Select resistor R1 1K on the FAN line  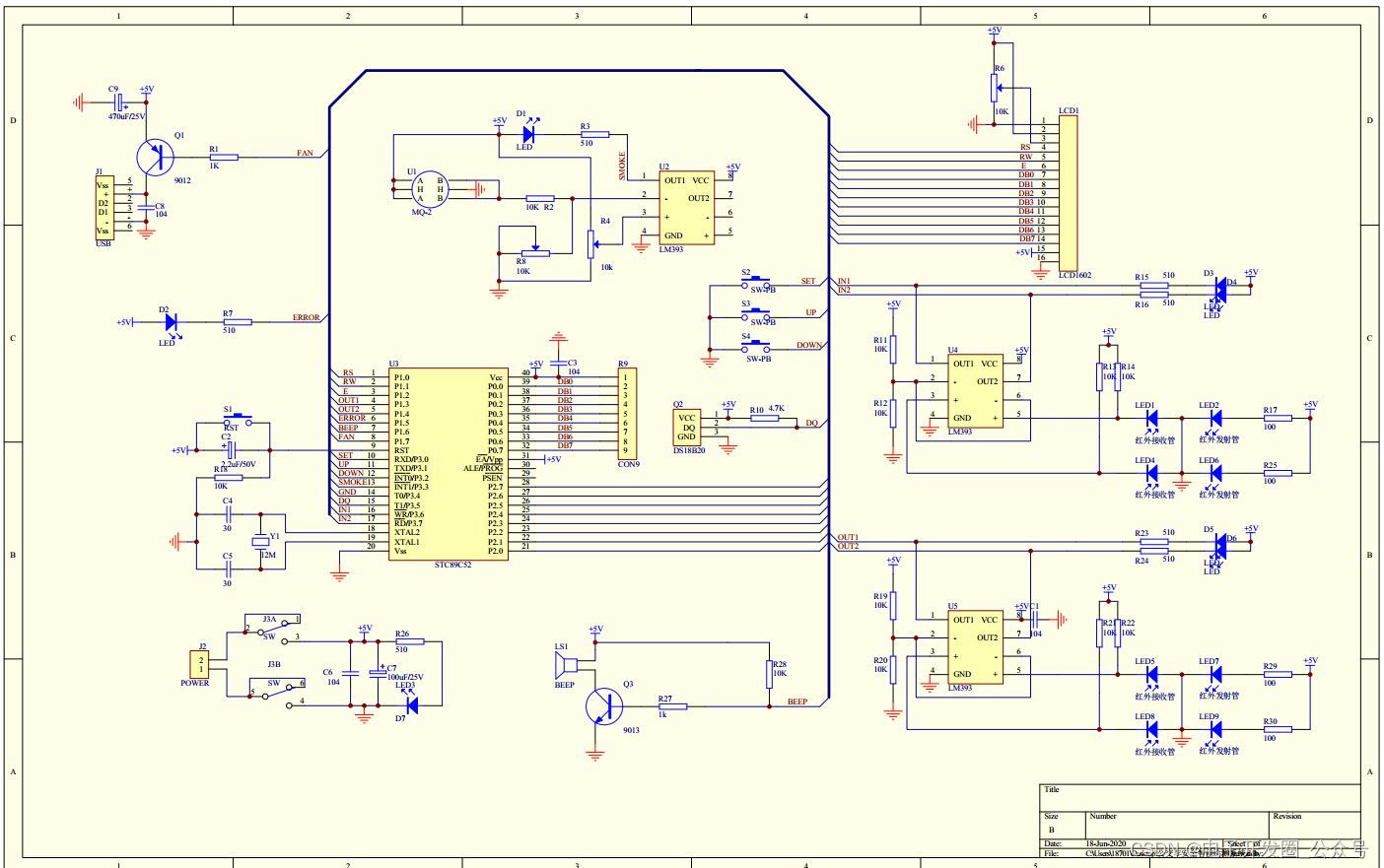[x=225, y=157]
